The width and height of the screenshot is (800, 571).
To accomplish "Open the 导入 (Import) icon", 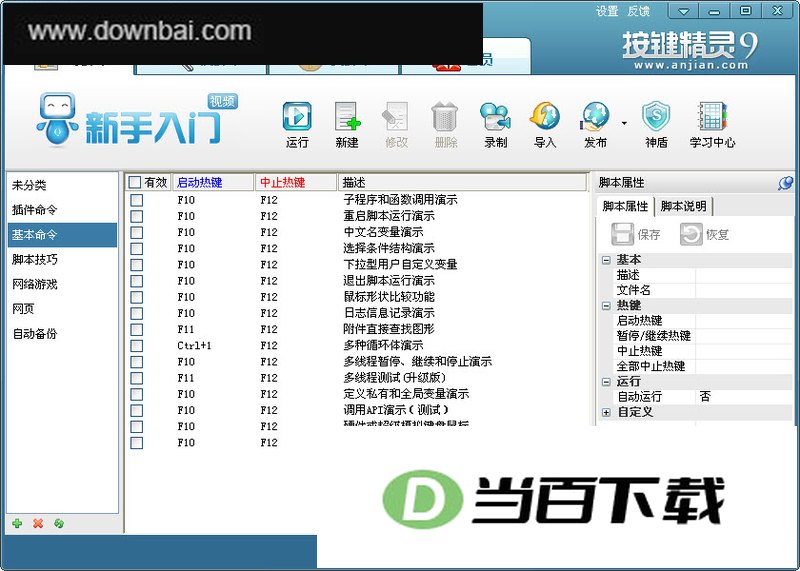I will pyautogui.click(x=544, y=116).
